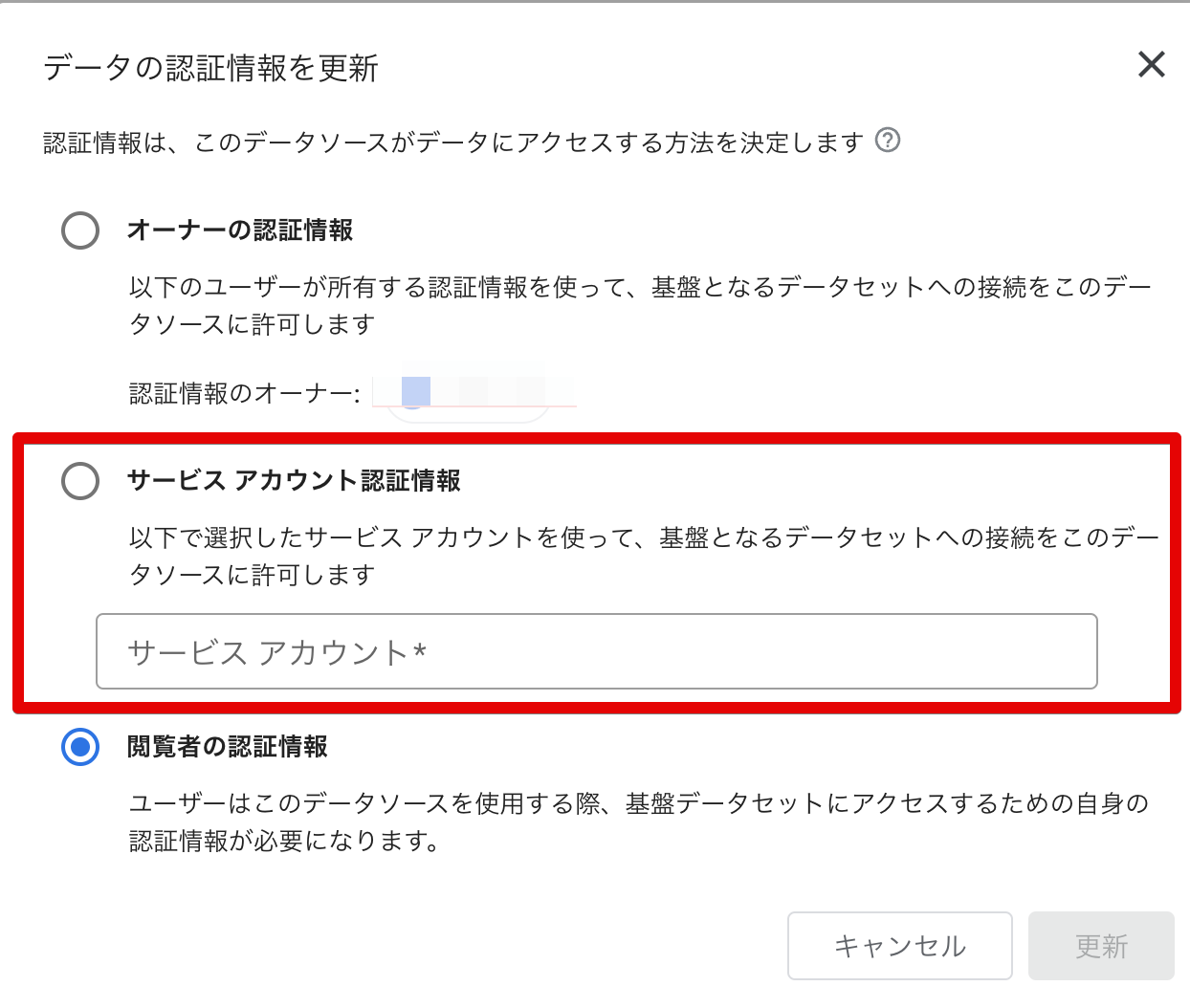Open the help tooltip next to the description
This screenshot has height=1008, width=1190.
coord(889,140)
